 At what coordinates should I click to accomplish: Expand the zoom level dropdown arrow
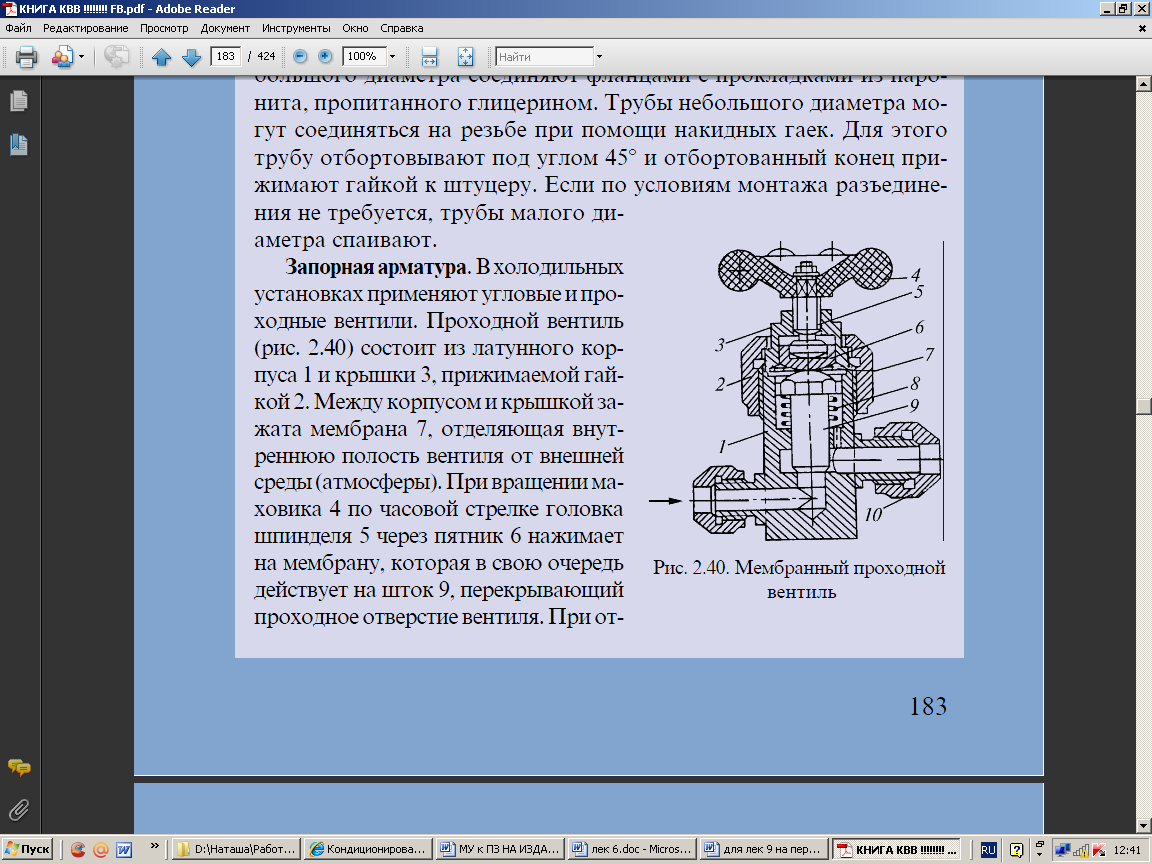click(x=392, y=57)
